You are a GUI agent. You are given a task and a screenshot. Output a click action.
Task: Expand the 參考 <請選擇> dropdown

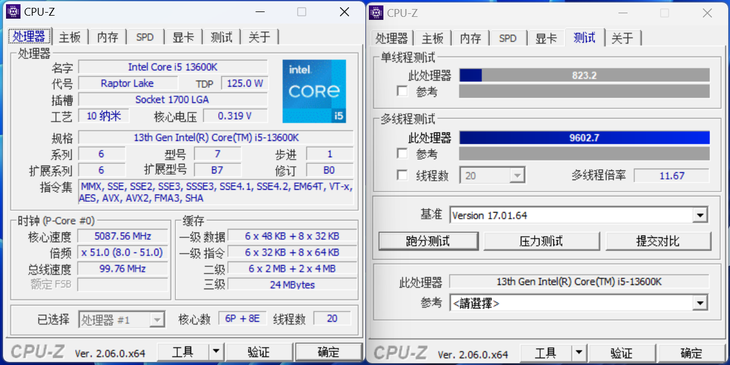(700, 303)
